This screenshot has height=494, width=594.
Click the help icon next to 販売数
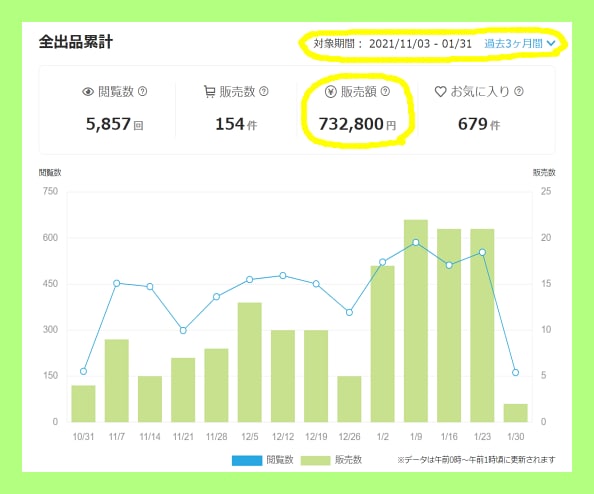pos(264,91)
